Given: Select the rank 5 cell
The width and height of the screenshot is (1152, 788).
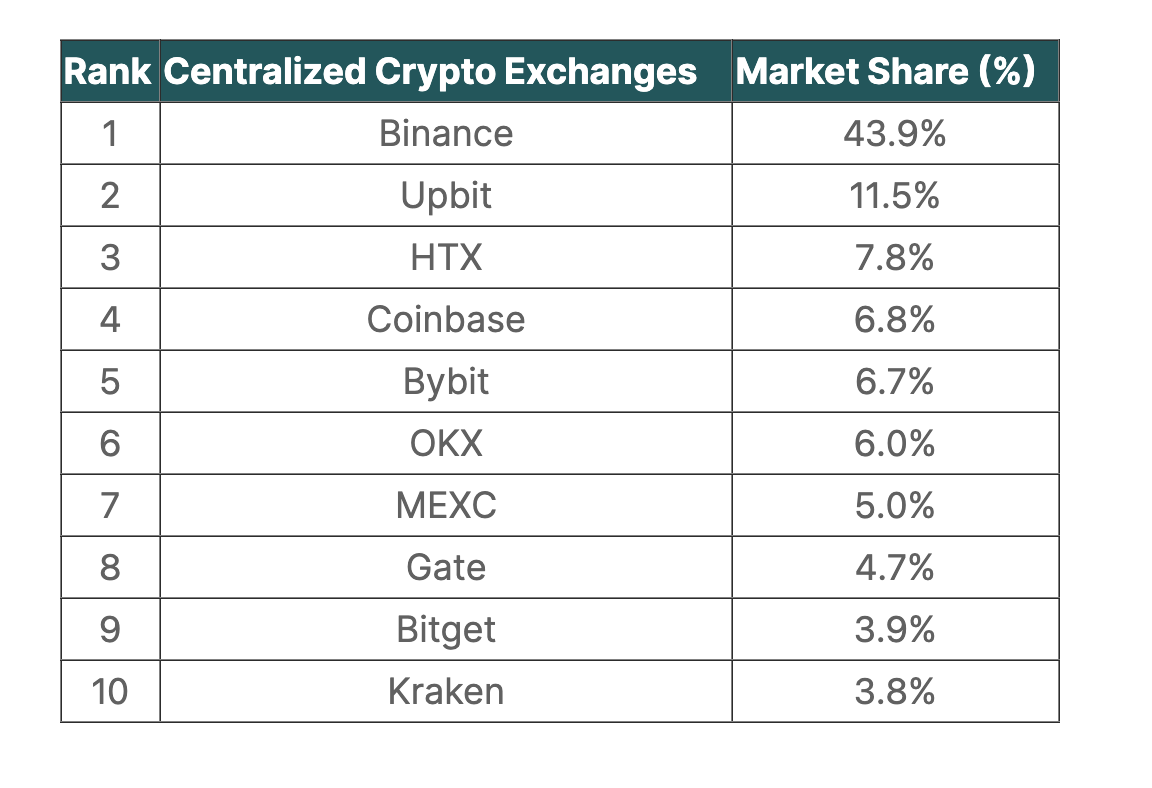Looking at the screenshot, I should (110, 382).
